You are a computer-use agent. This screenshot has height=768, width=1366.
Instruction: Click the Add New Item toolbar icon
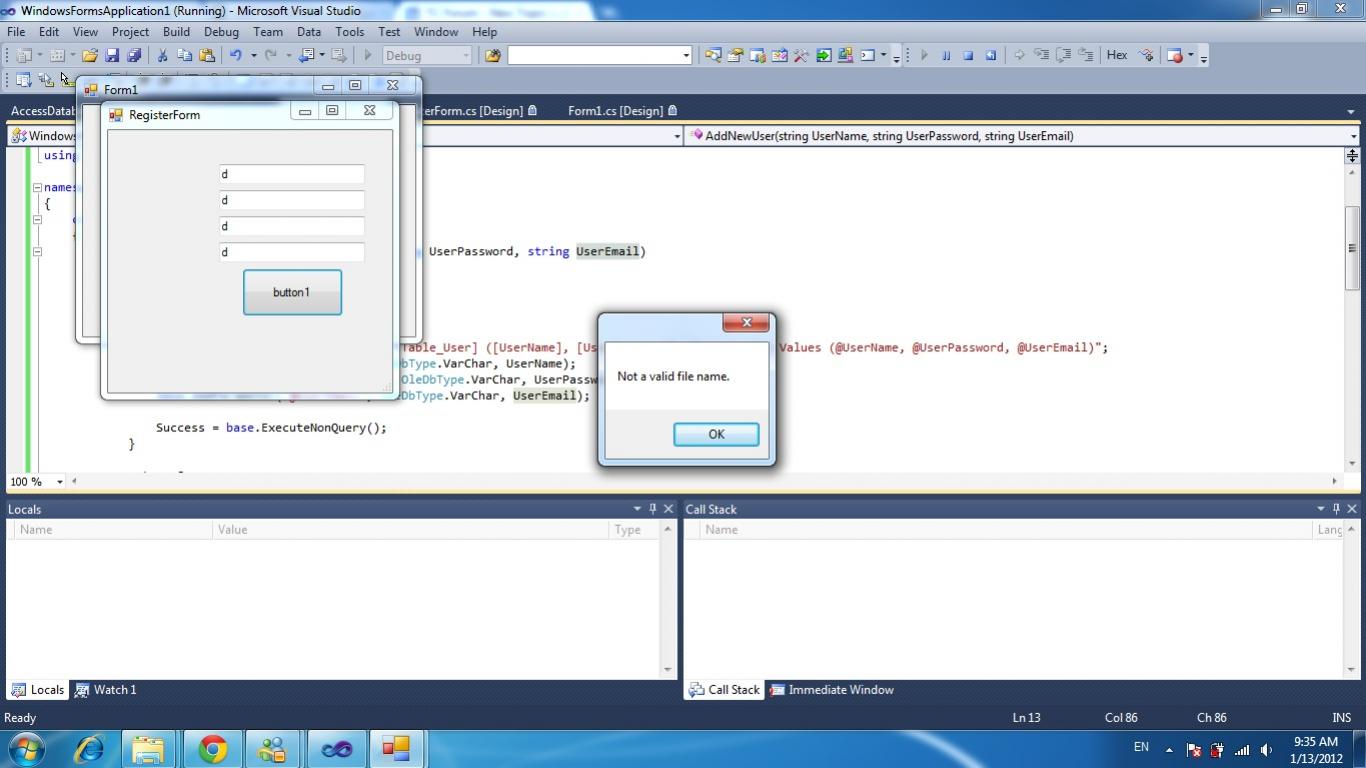(x=57, y=56)
